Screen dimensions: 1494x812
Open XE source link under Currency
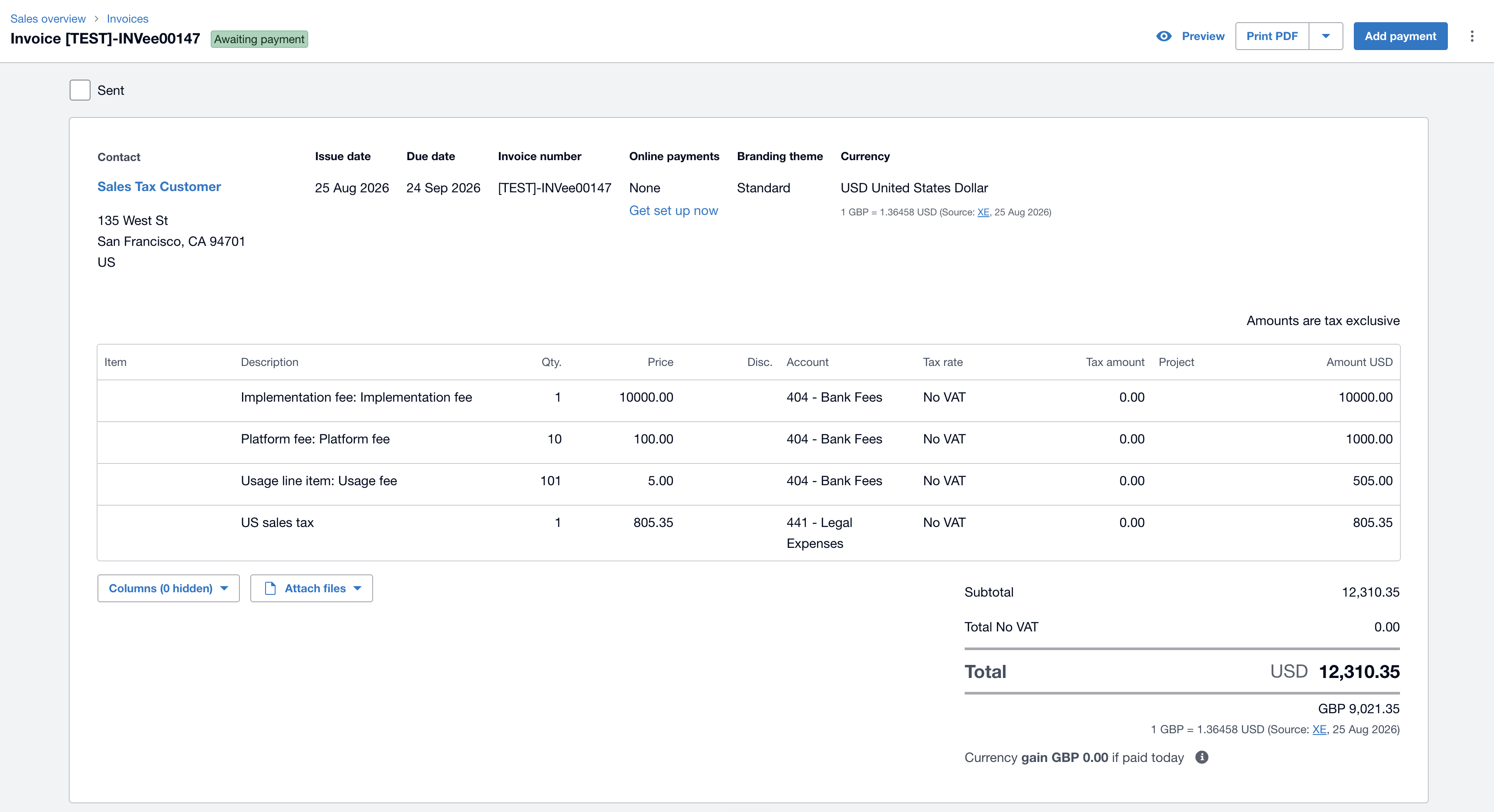983,212
